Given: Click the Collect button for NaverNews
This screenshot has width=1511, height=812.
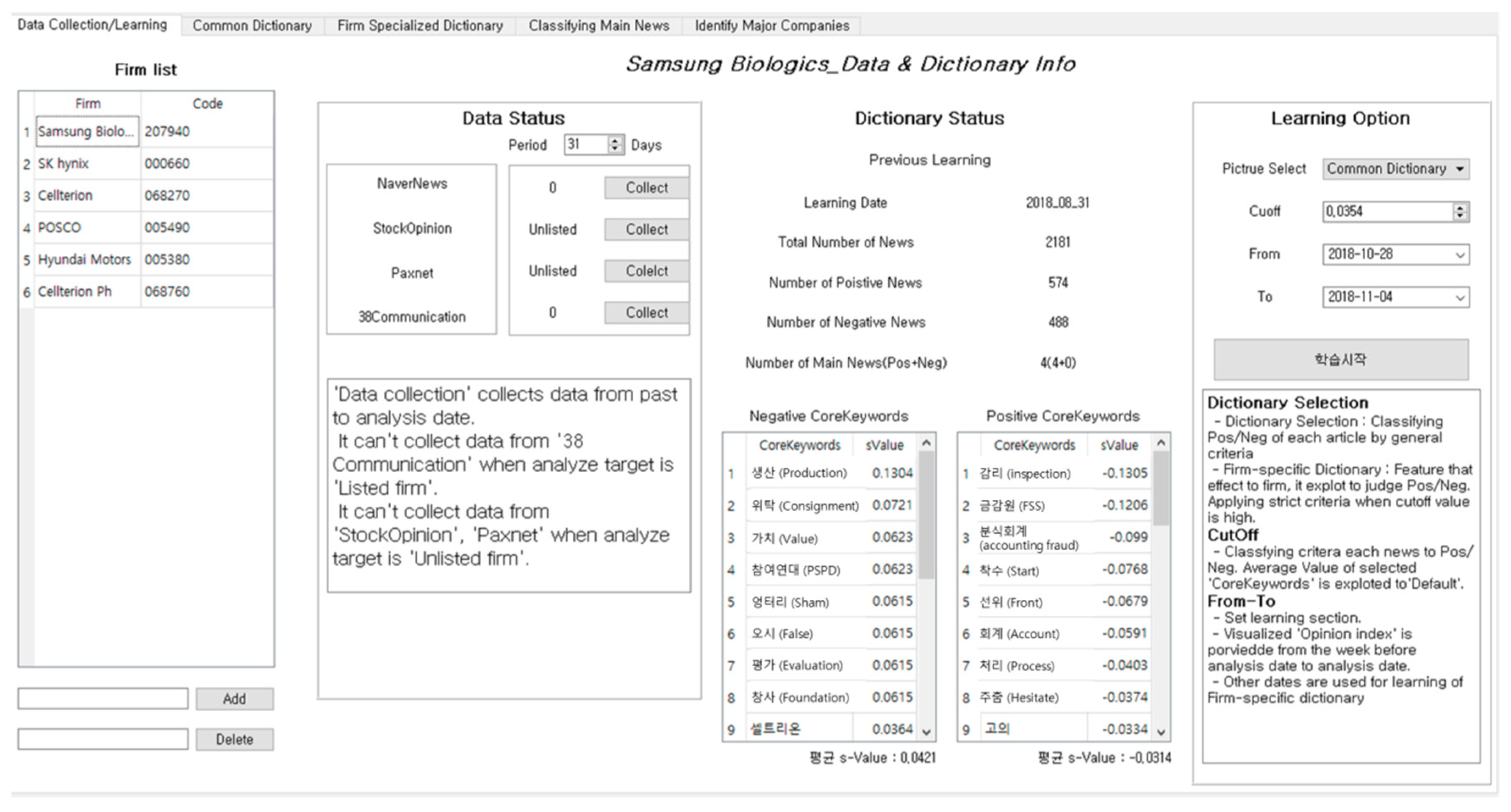Looking at the screenshot, I should (x=646, y=188).
